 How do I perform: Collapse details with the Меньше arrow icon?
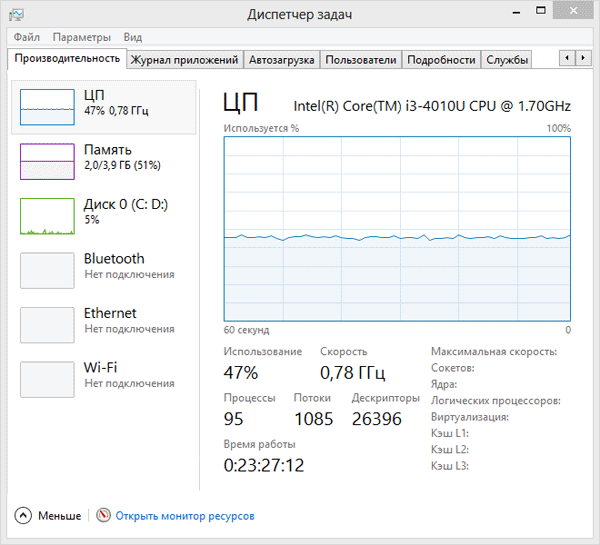pyautogui.click(x=23, y=516)
